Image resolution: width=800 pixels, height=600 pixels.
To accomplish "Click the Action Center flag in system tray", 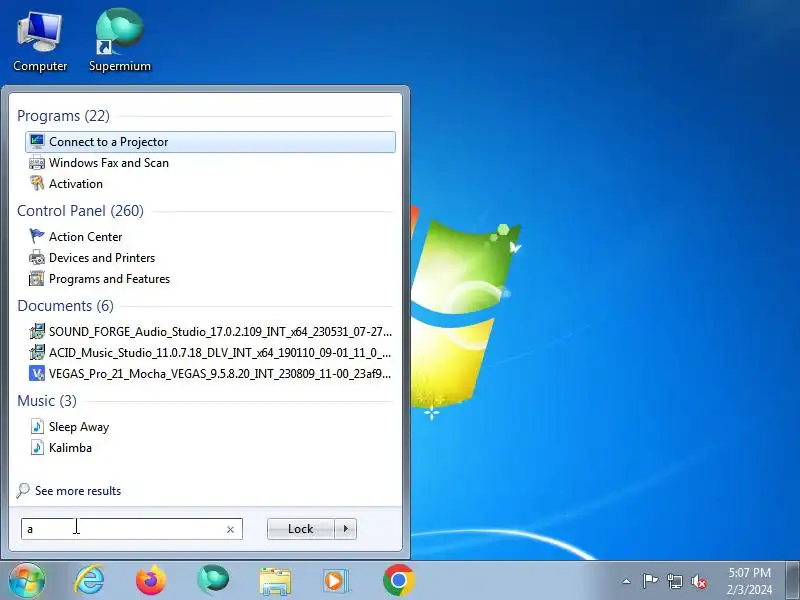I will [x=650, y=581].
